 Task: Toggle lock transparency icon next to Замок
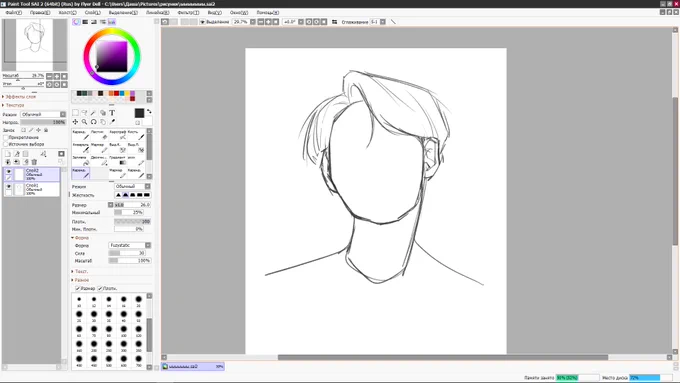coord(23,130)
